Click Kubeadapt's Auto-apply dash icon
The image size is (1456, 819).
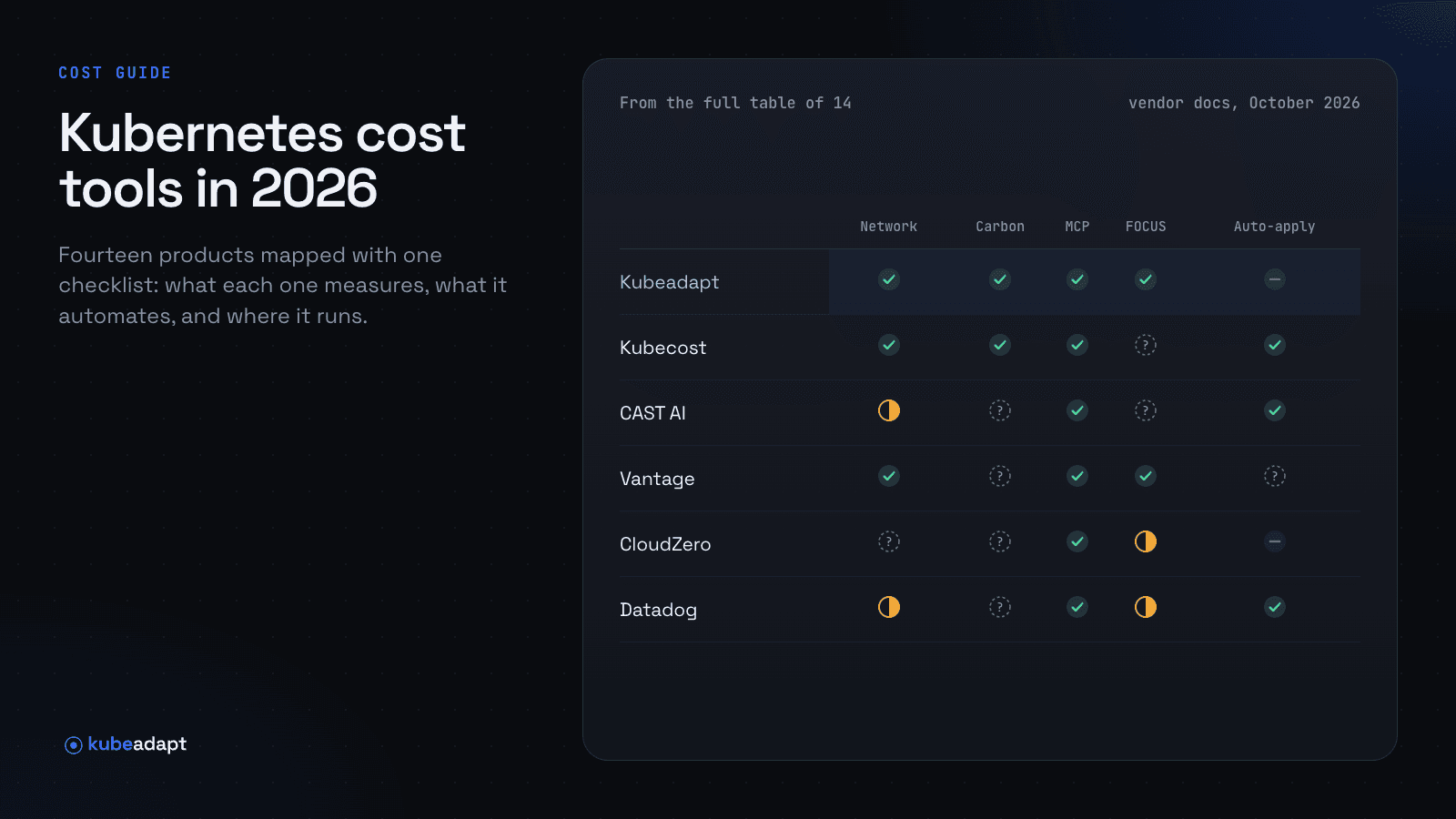1275,279
